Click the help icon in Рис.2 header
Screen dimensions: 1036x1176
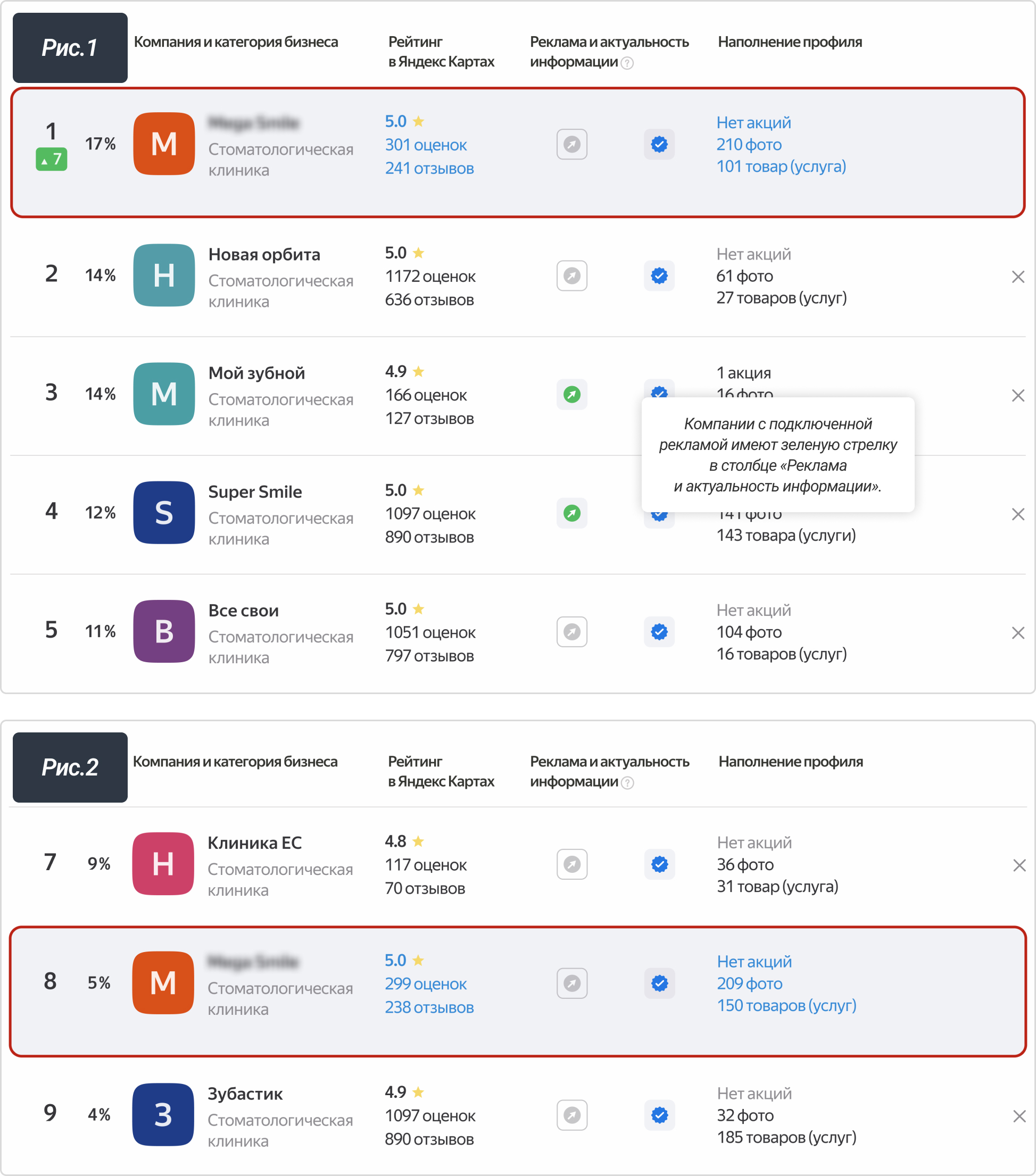(628, 783)
